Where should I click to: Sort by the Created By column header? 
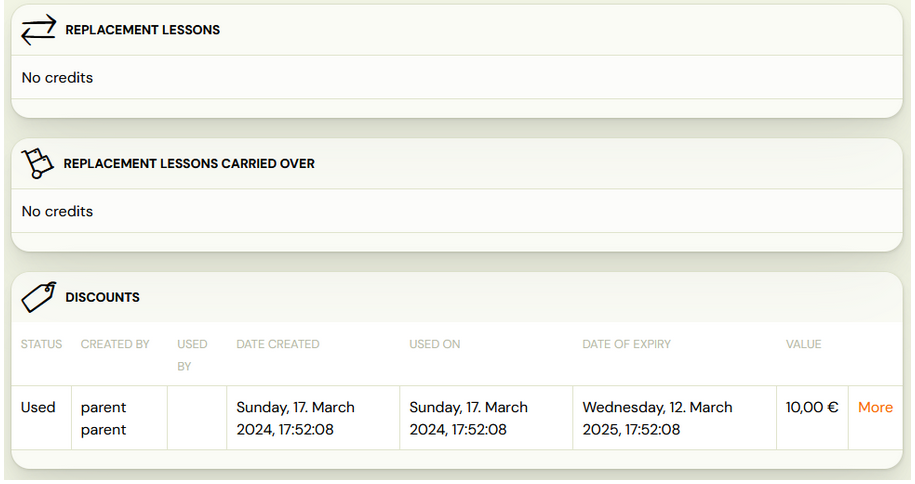pyautogui.click(x=115, y=344)
